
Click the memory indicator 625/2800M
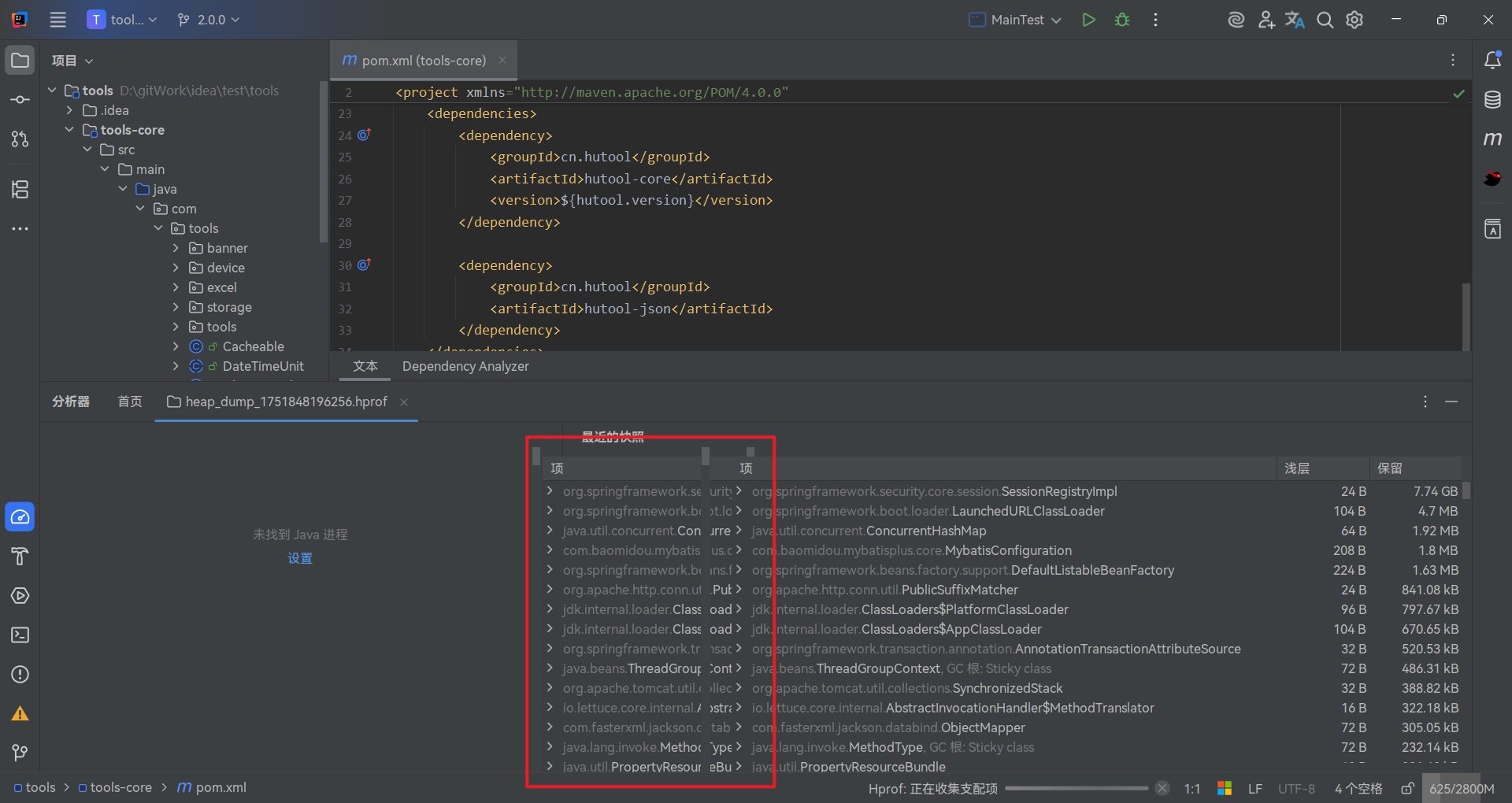(1462, 788)
